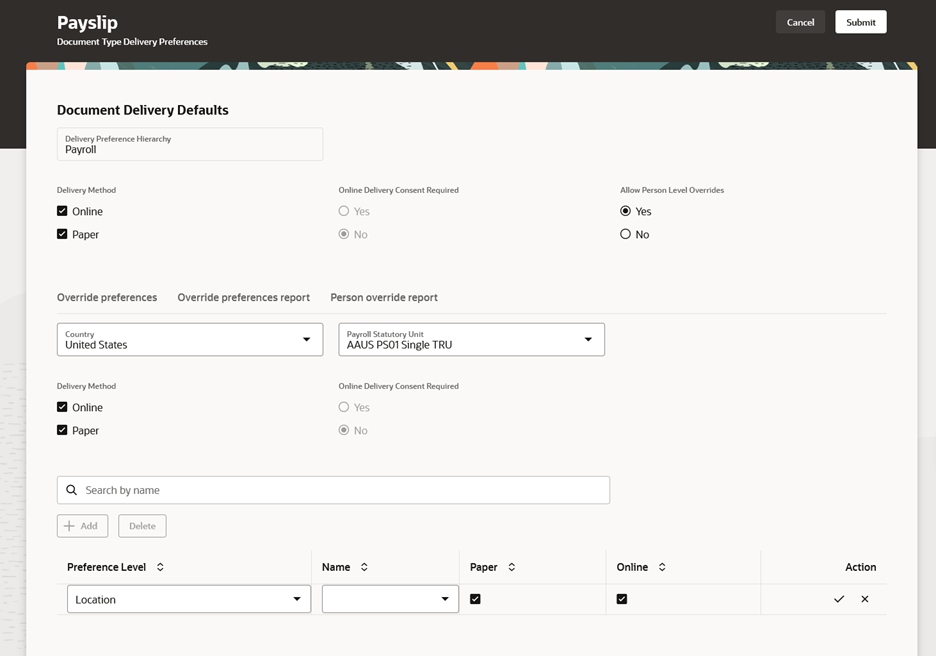Select No for Allow Person Level Overrides
This screenshot has height=656, width=936.
[x=625, y=234]
